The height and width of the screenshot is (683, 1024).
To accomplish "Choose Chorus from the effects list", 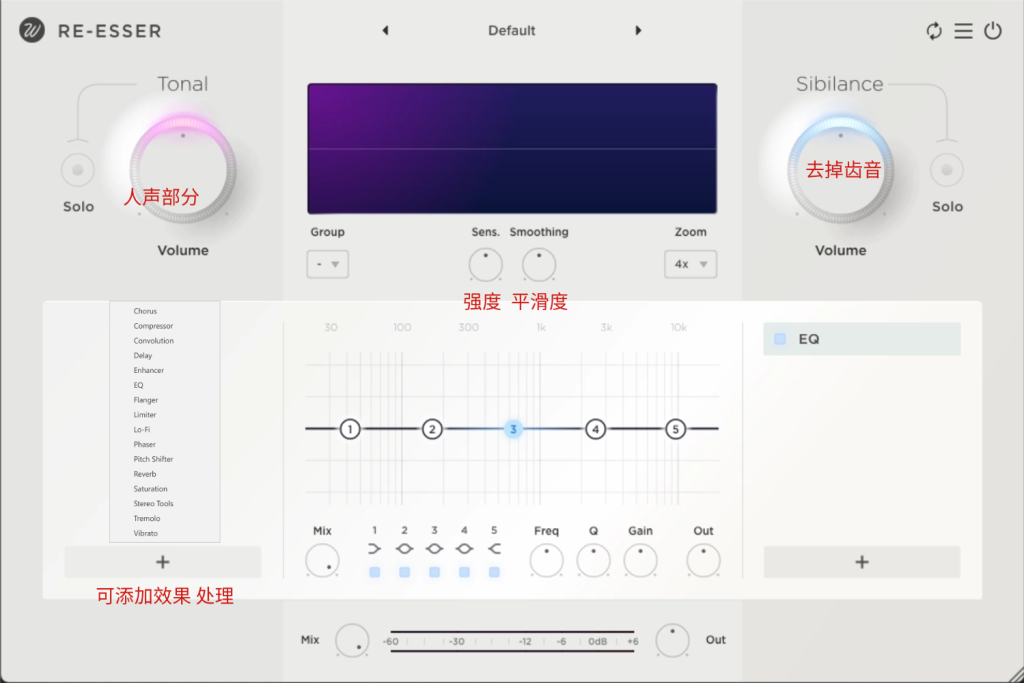I will tap(145, 311).
